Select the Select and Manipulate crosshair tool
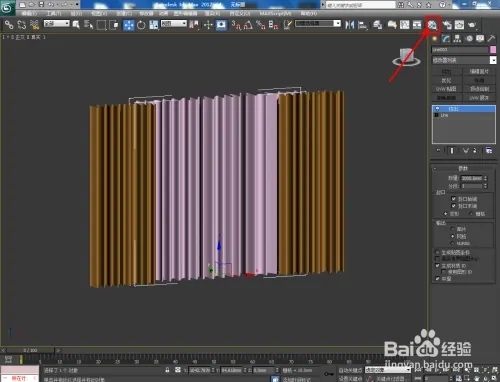Image resolution: width=500 pixels, height=382 pixels. click(x=208, y=25)
